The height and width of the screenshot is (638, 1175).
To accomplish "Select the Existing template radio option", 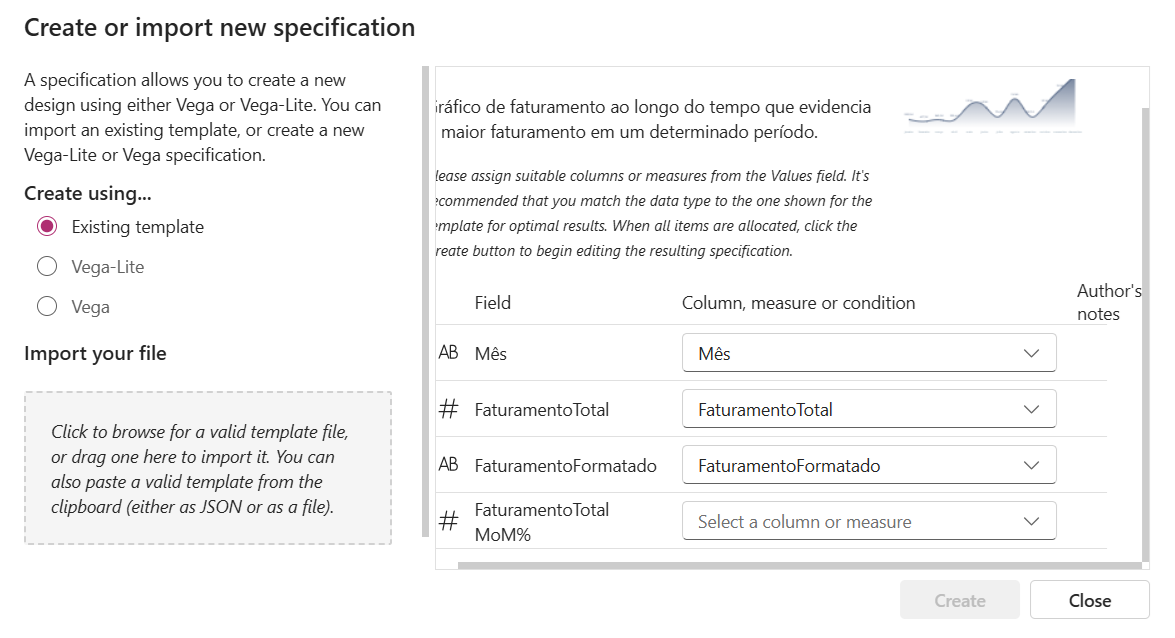I will click(47, 226).
